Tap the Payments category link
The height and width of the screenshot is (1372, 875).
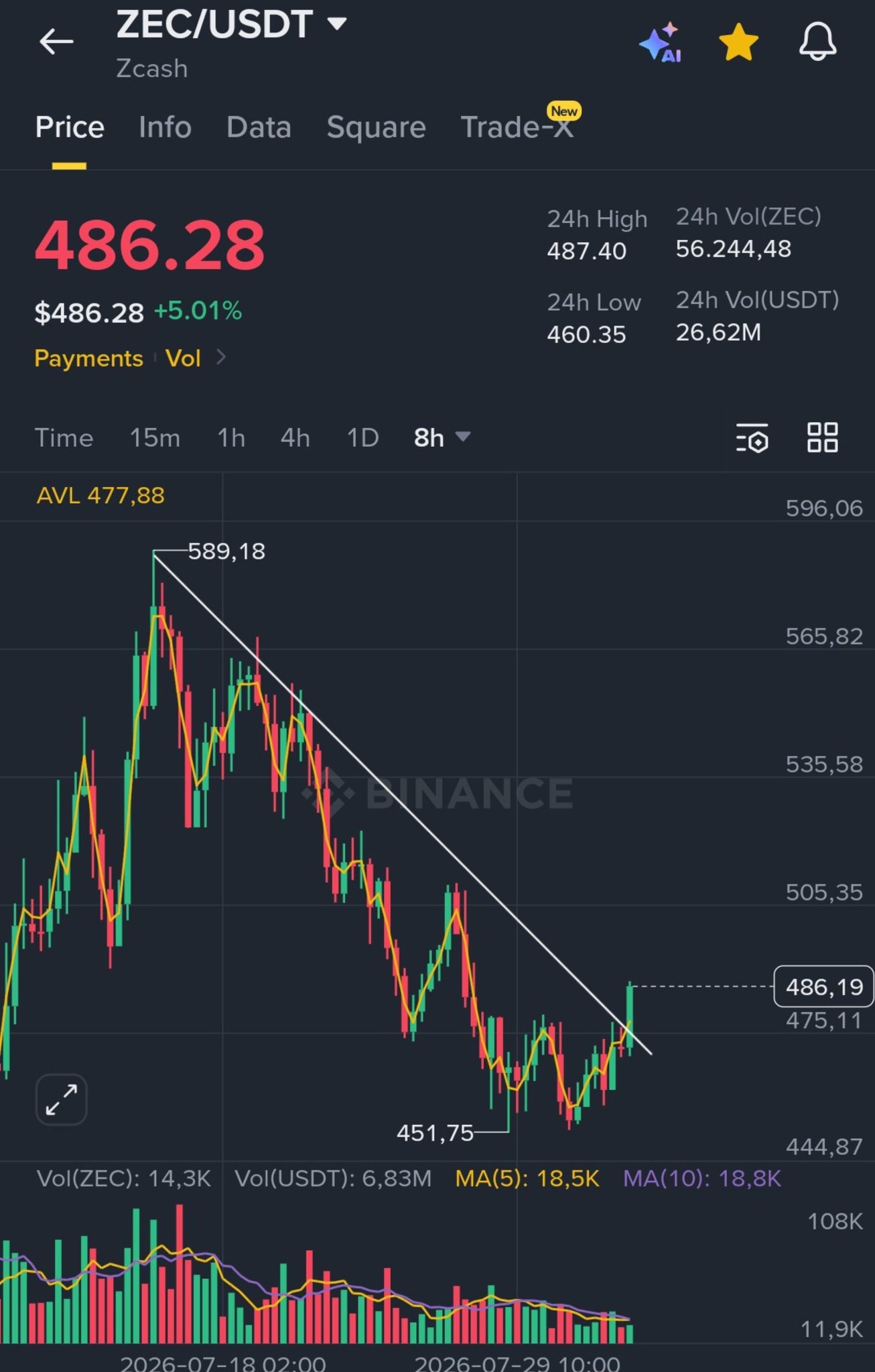click(88, 358)
